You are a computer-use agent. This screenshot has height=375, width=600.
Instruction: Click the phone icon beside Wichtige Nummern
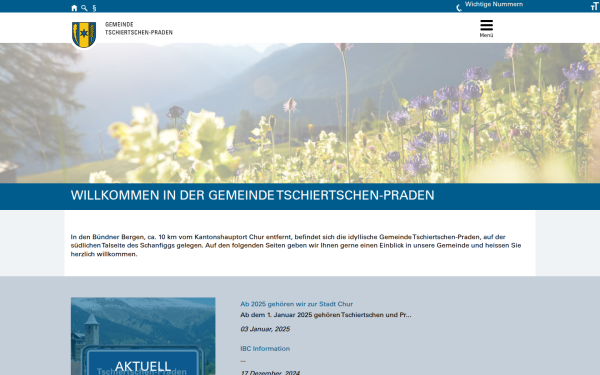(x=459, y=8)
